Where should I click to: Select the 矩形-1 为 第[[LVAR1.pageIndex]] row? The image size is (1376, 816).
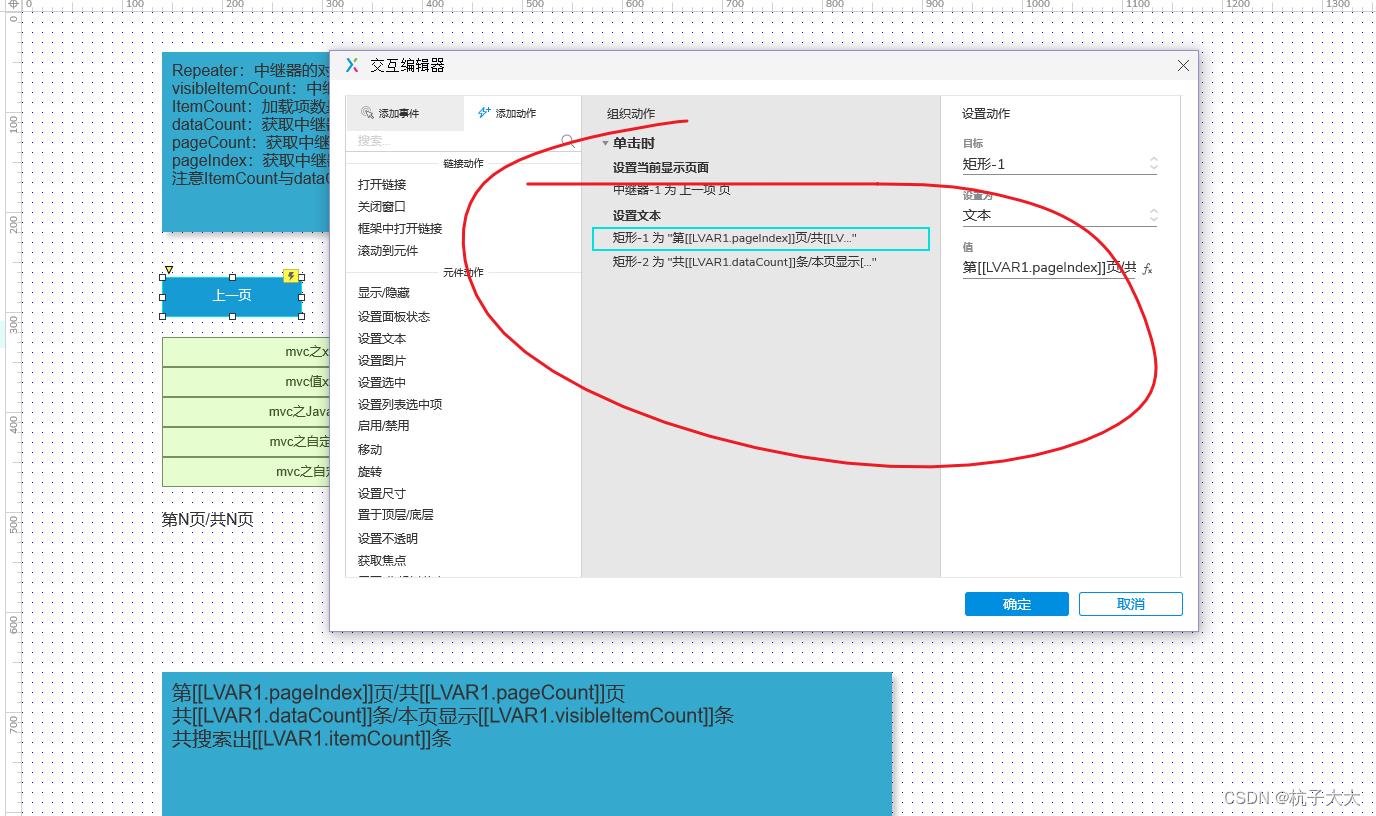click(760, 239)
